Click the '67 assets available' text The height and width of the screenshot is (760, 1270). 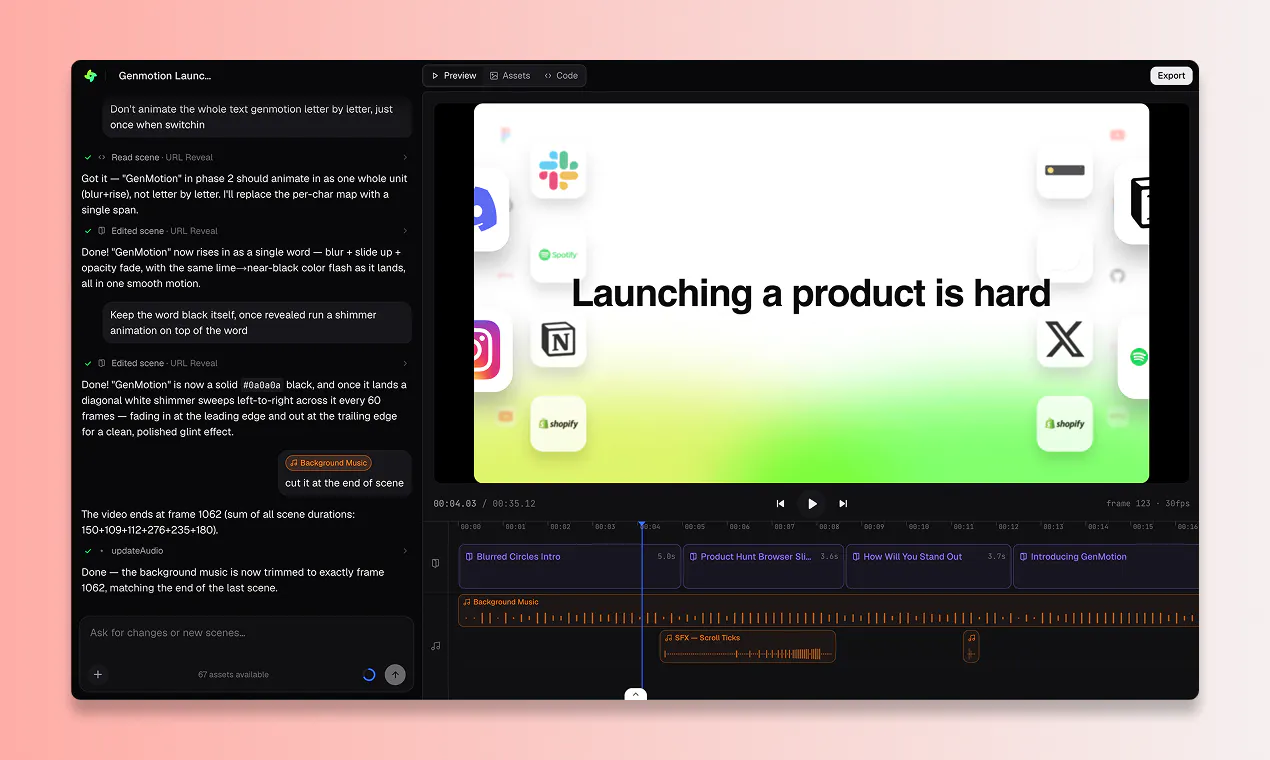click(233, 675)
